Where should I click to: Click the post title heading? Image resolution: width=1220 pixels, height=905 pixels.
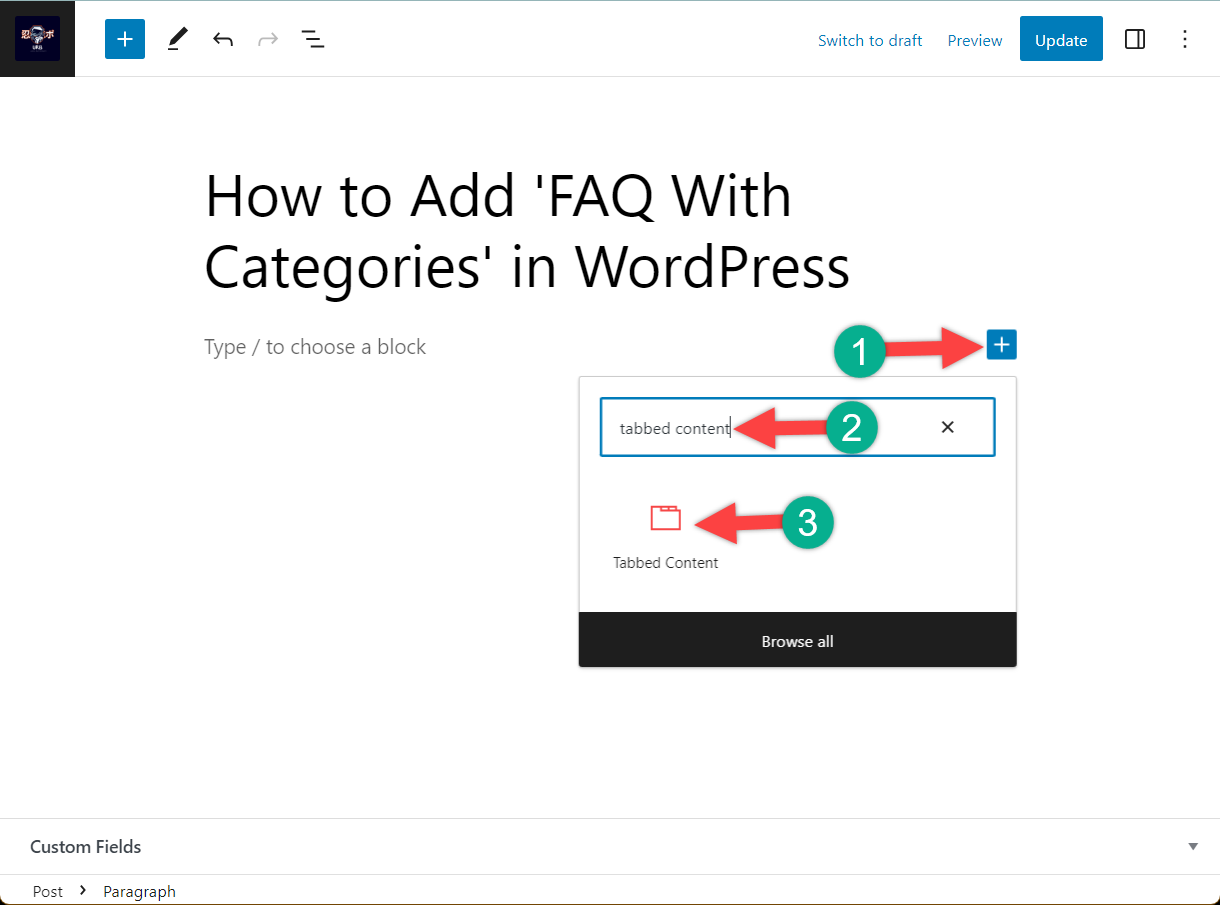point(527,231)
